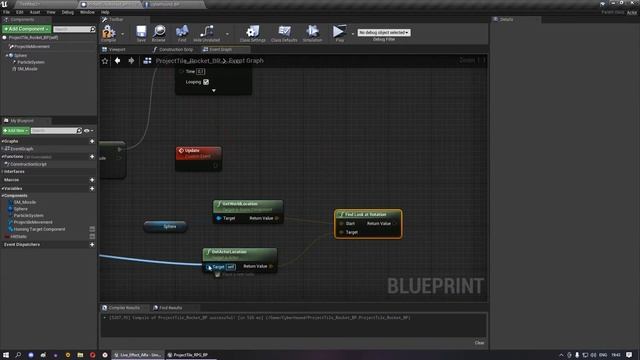The image size is (640, 360).
Task: Click the Time value field on timer node
Action: (200, 71)
